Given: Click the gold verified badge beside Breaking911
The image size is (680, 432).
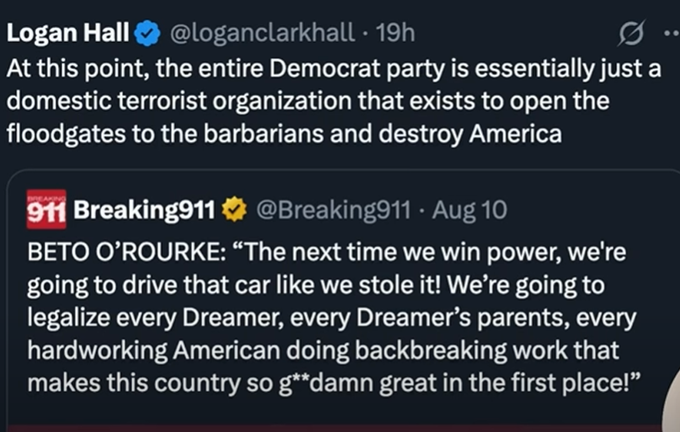Looking at the screenshot, I should pyautogui.click(x=237, y=209).
